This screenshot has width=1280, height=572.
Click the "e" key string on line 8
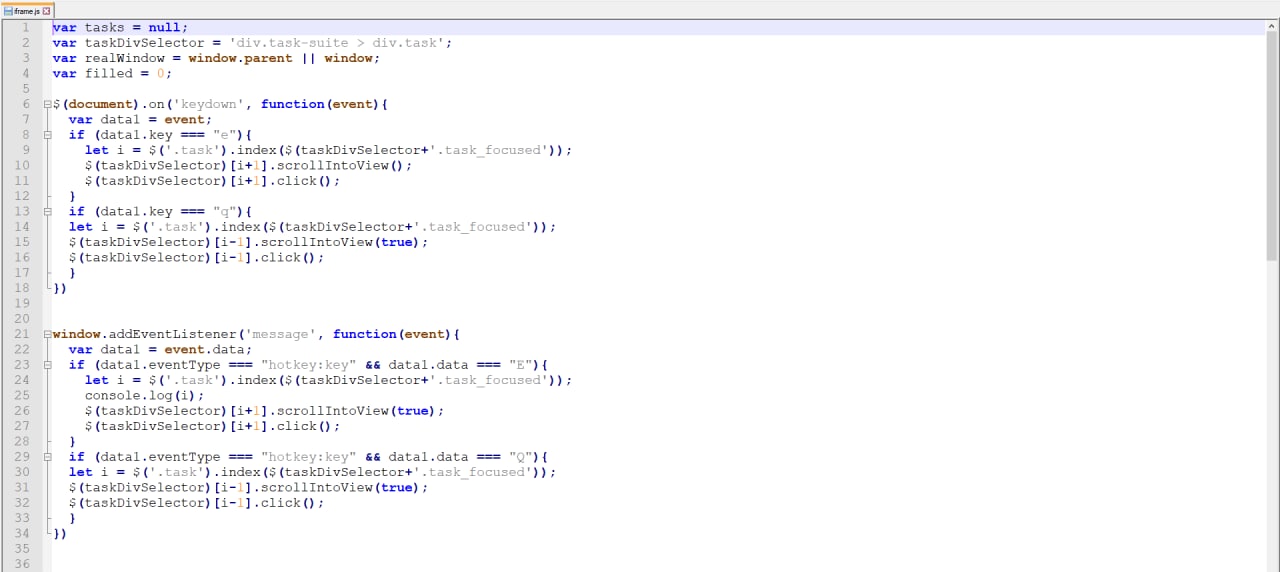tap(224, 135)
